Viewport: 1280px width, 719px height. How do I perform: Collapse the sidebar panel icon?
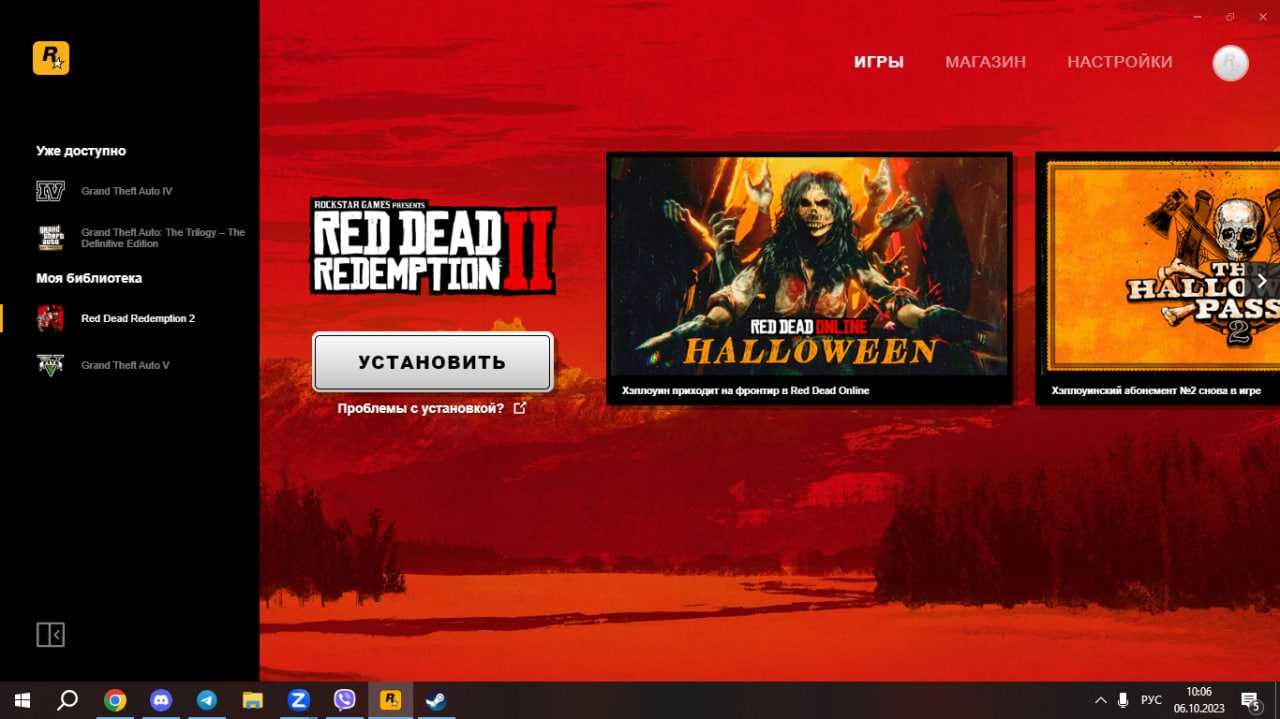coord(51,634)
